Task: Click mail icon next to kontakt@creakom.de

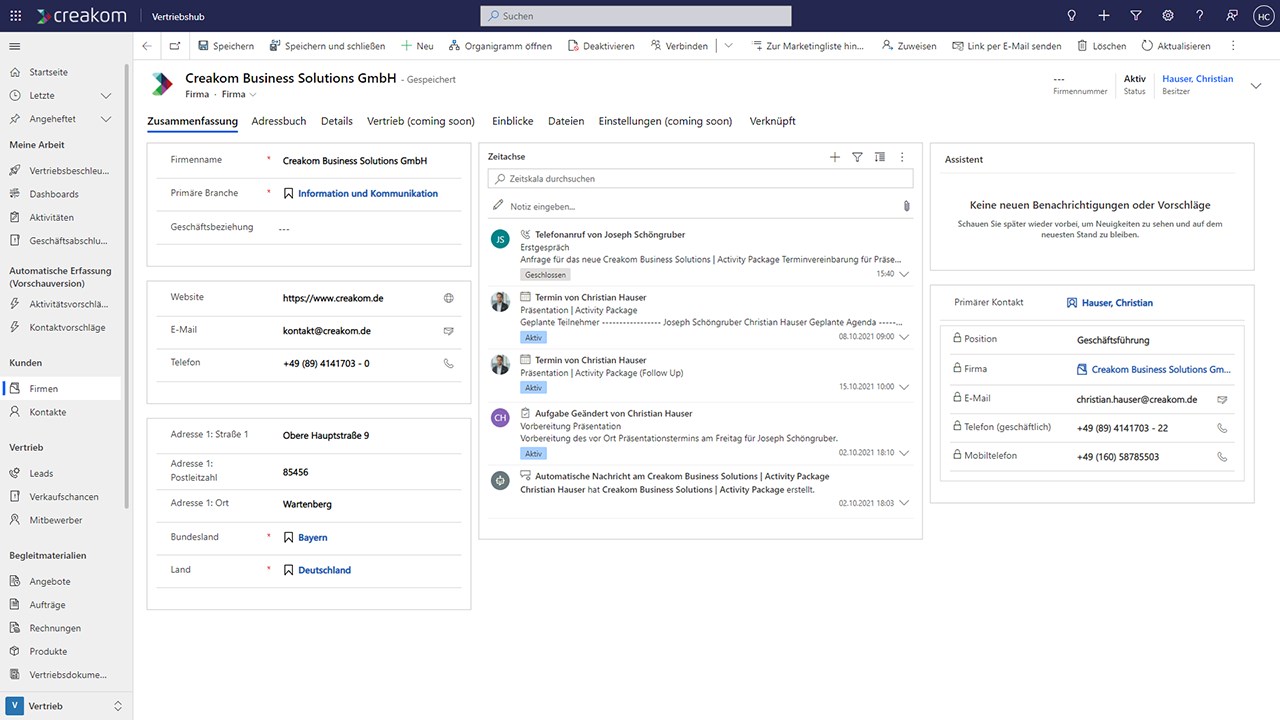Action: click(448, 330)
